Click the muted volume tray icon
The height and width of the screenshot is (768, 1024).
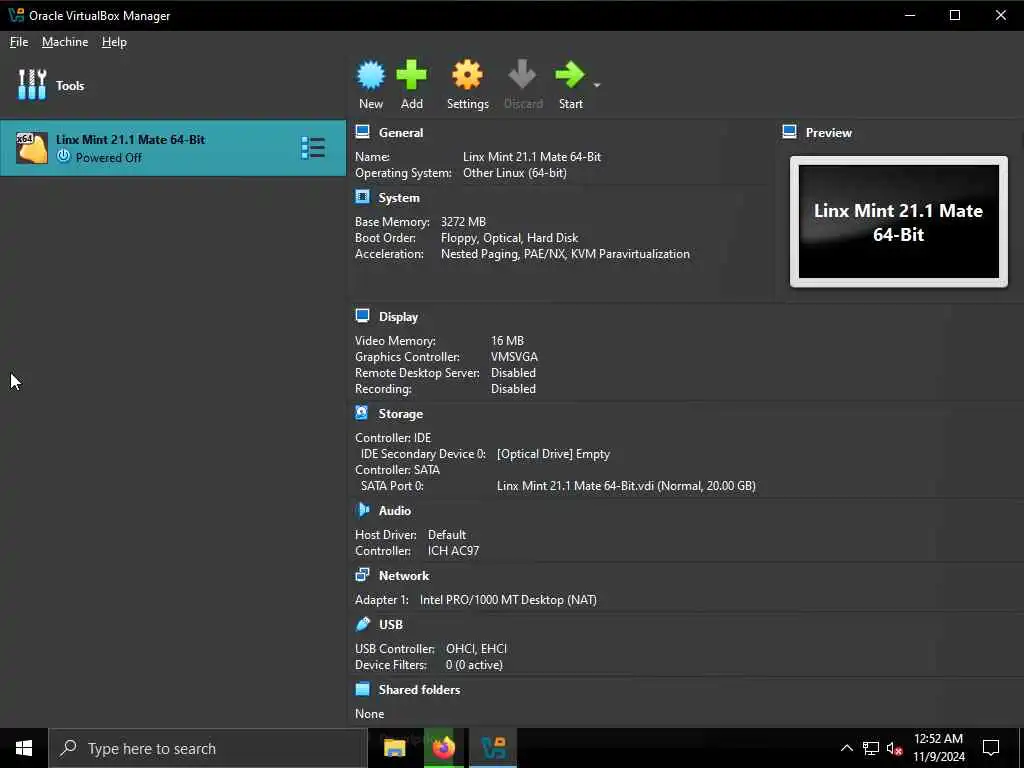coord(895,748)
